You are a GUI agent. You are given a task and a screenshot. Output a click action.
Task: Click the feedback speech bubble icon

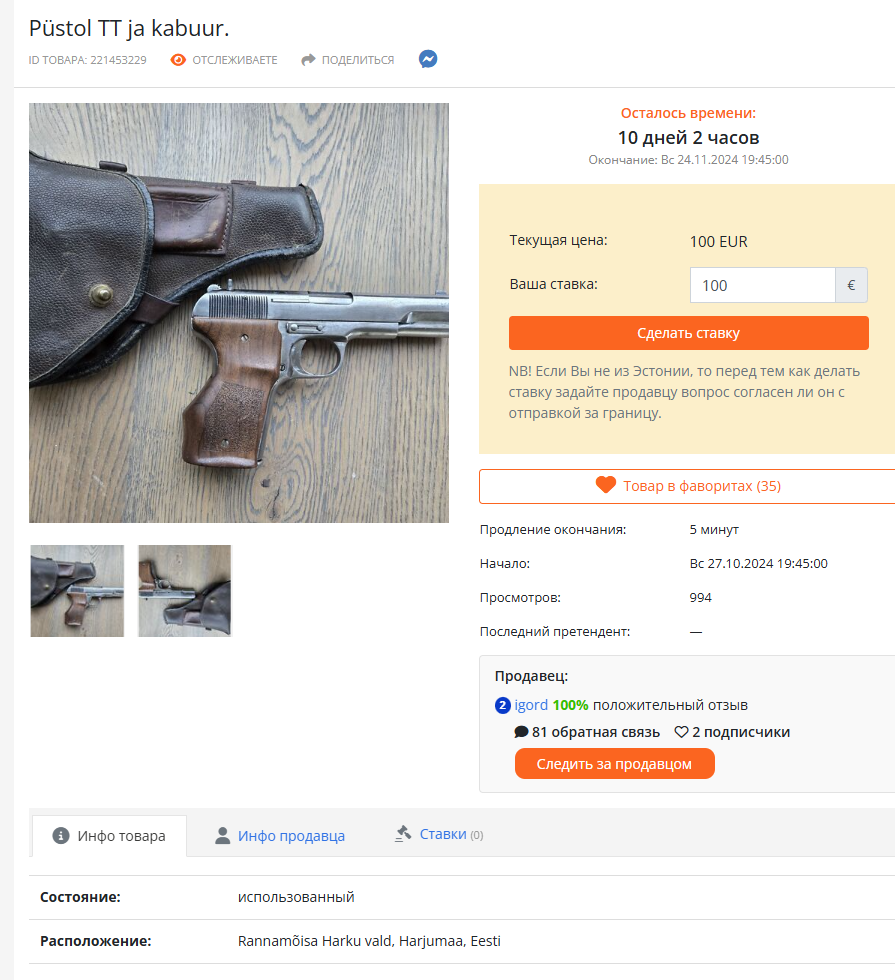click(521, 732)
